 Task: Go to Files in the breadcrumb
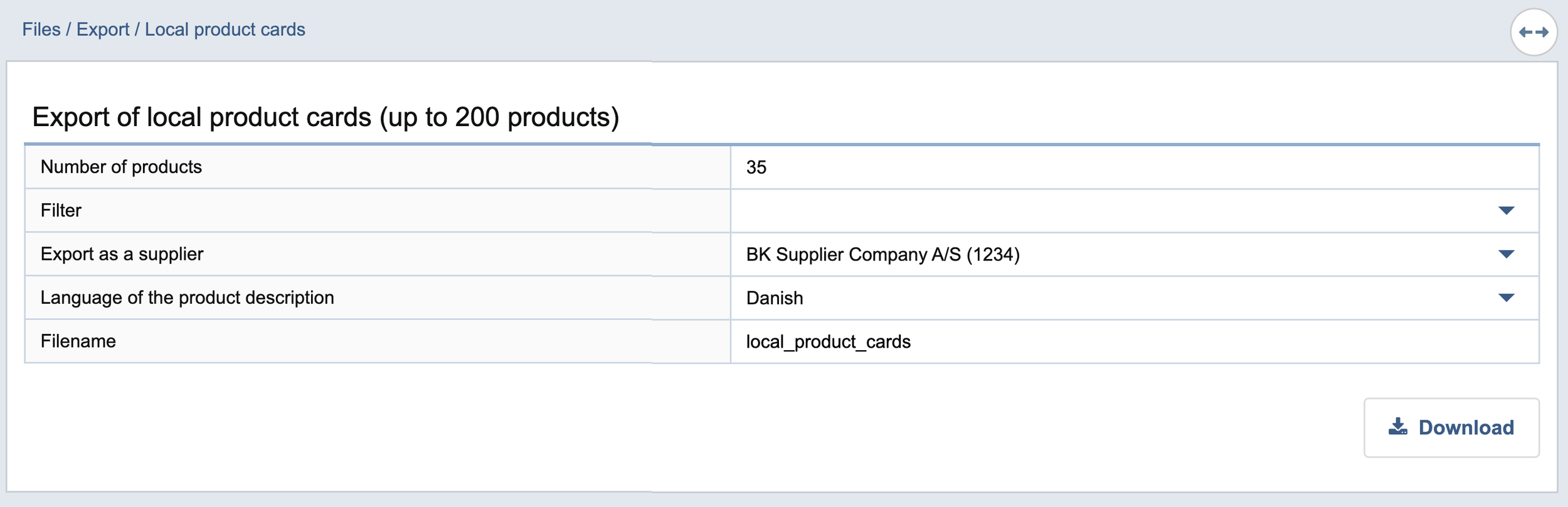[41, 29]
